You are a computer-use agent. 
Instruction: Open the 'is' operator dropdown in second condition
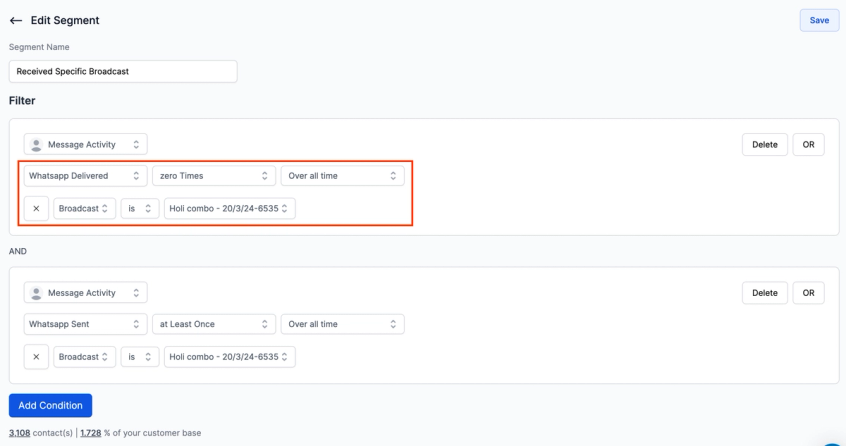(140, 357)
